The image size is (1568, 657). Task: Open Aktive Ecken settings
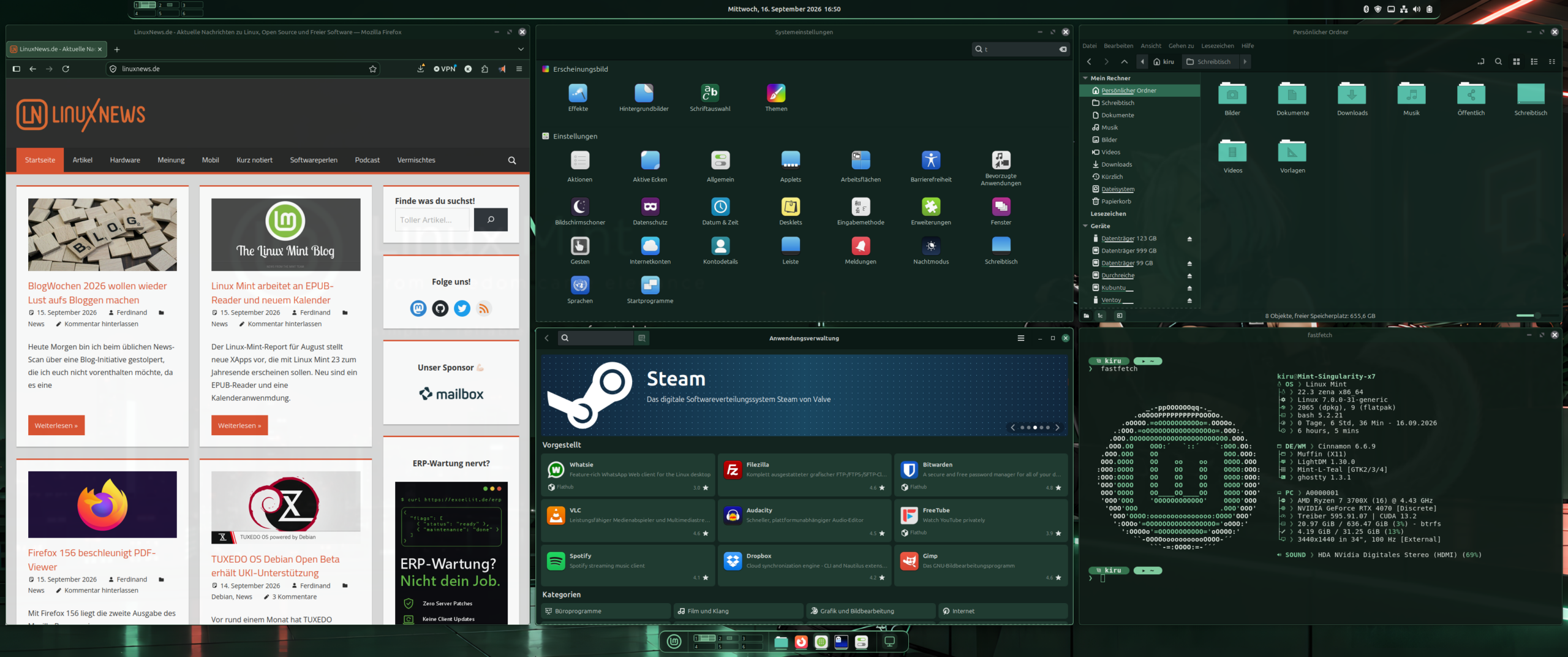tap(650, 167)
